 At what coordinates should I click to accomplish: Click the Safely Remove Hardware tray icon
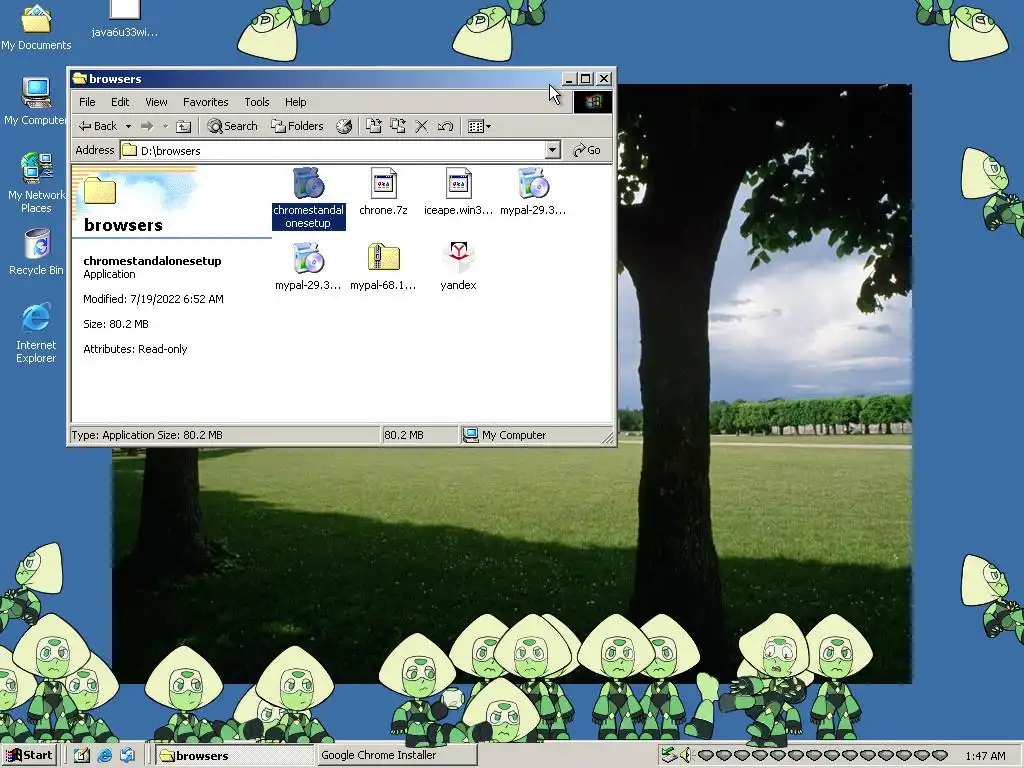tap(668, 756)
